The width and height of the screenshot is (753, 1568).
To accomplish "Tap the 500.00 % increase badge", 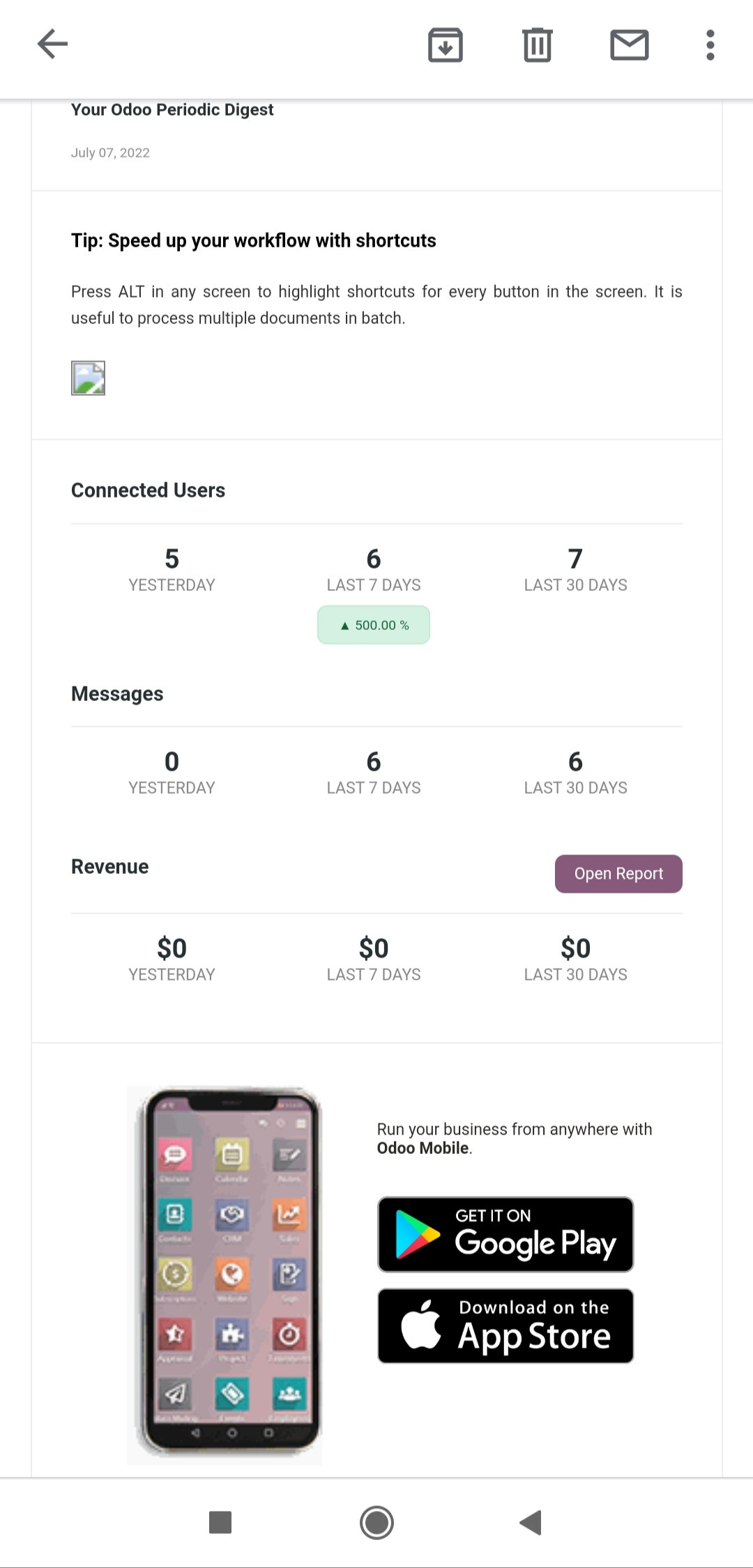I will [x=374, y=625].
